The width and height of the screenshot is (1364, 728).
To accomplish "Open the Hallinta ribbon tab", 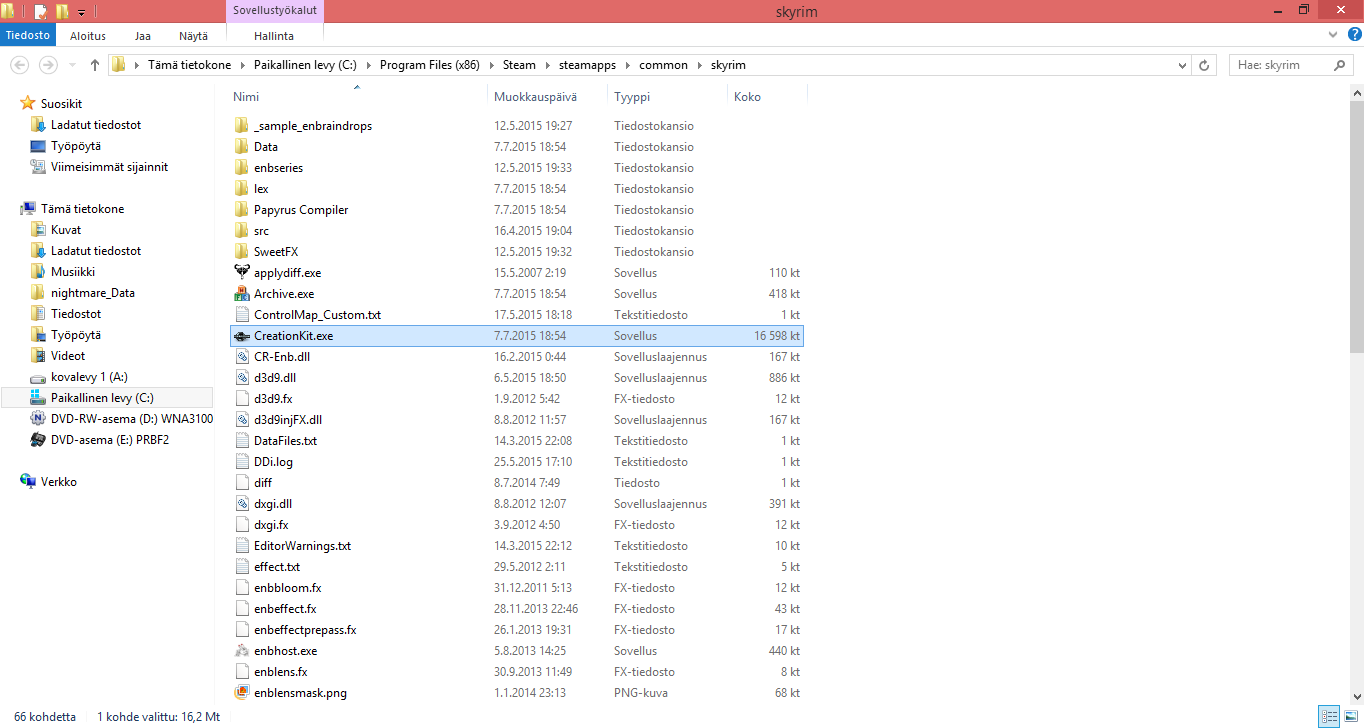I will 275,36.
